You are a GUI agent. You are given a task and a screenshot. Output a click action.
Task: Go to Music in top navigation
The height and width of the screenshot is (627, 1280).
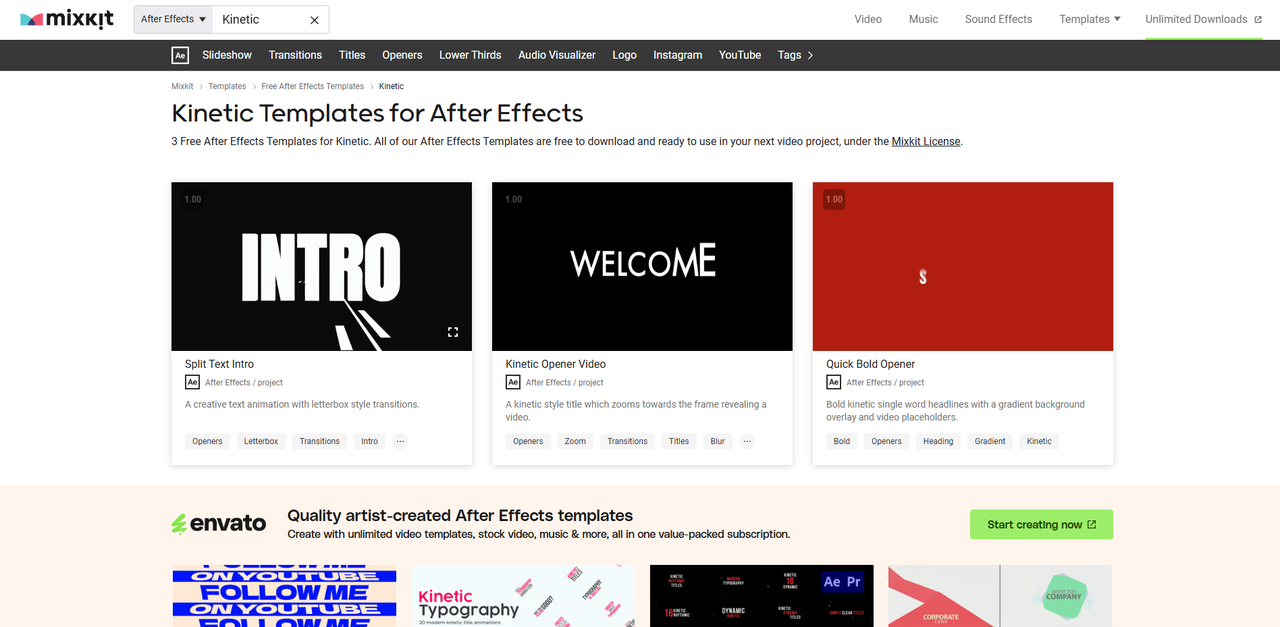[x=923, y=19]
